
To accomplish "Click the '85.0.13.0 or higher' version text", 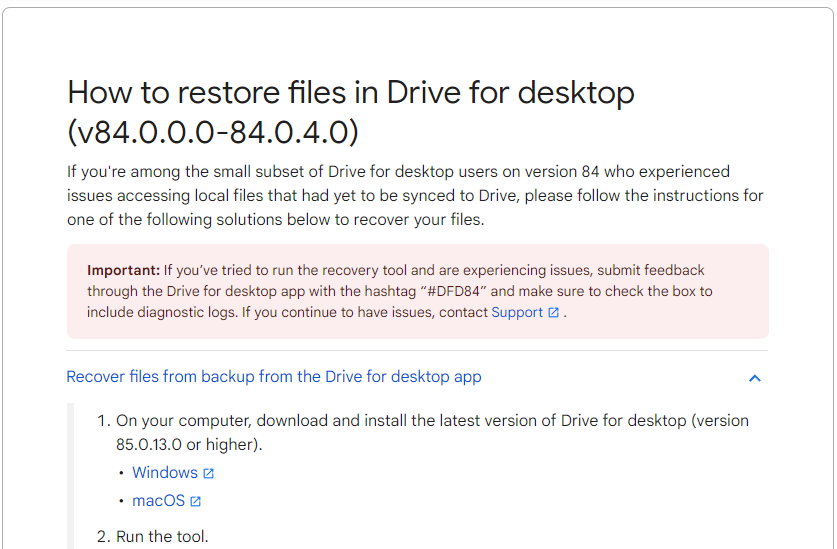I will (188, 444).
